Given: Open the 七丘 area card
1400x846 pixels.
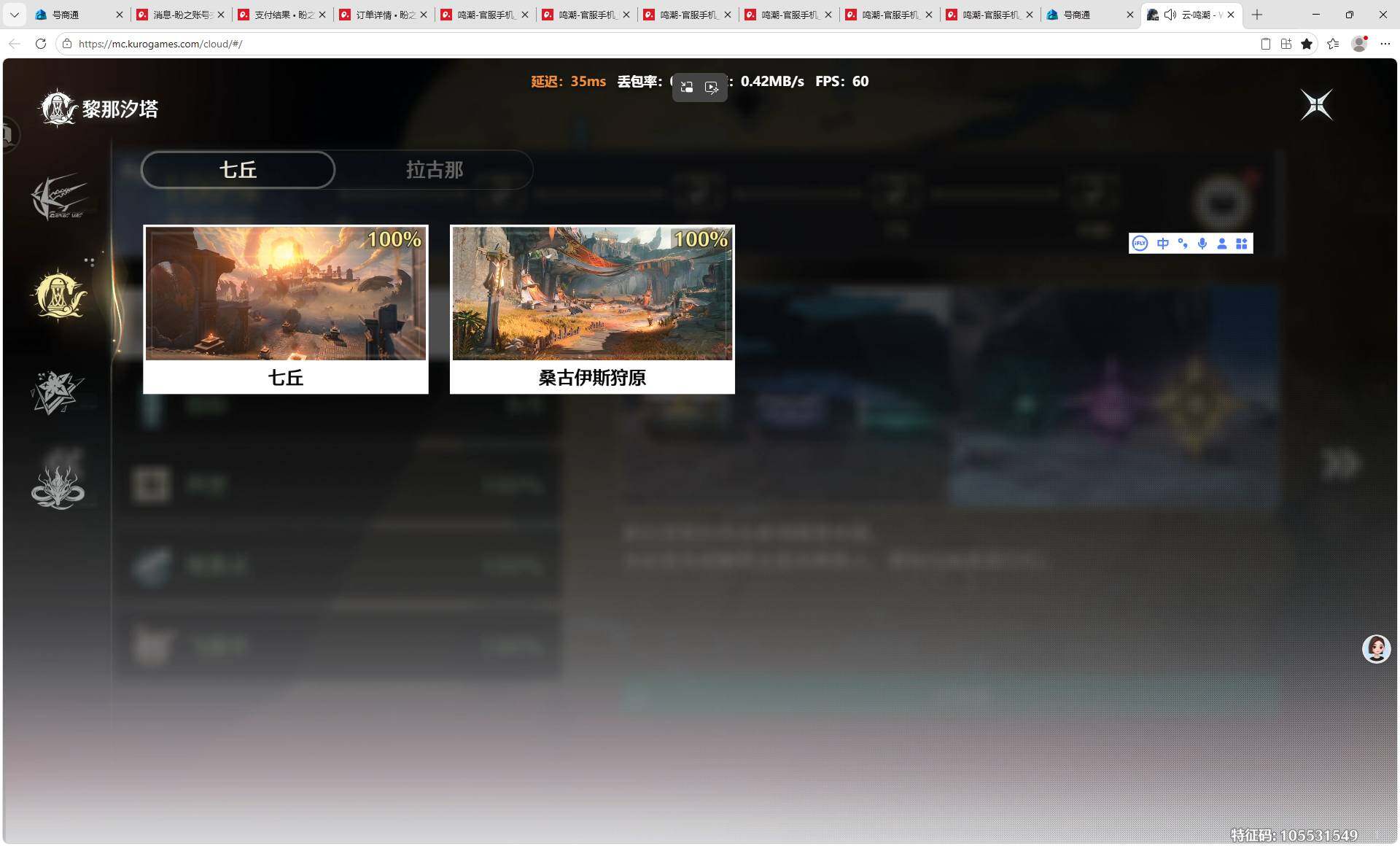Looking at the screenshot, I should pos(286,309).
